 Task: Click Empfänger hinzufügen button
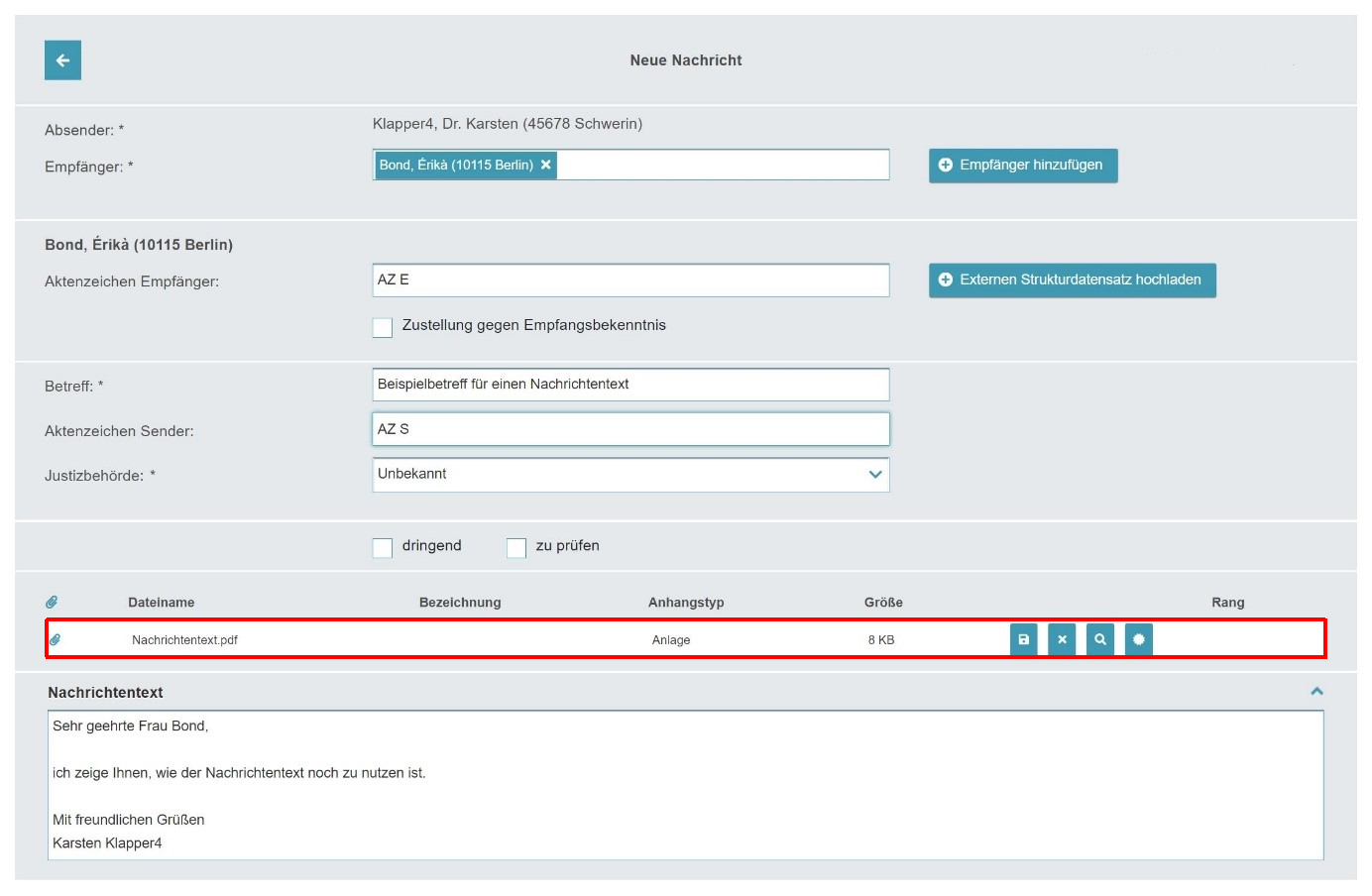(1023, 166)
